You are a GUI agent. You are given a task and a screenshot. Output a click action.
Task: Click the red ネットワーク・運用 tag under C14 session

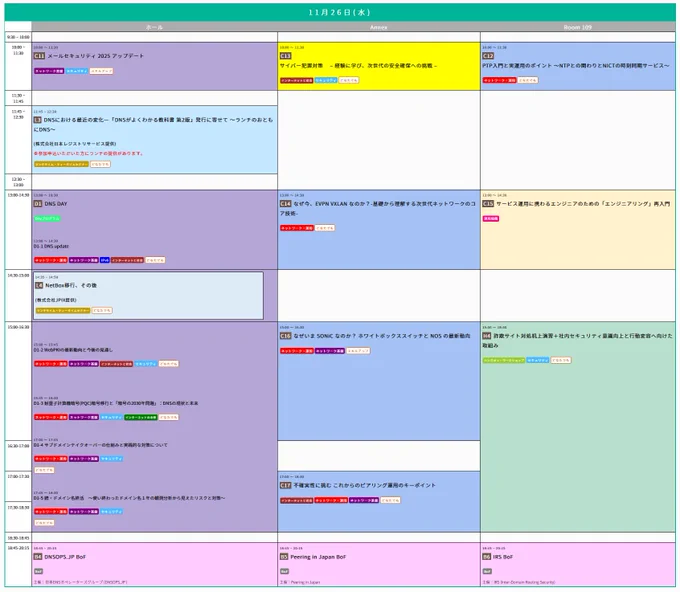tap(297, 228)
